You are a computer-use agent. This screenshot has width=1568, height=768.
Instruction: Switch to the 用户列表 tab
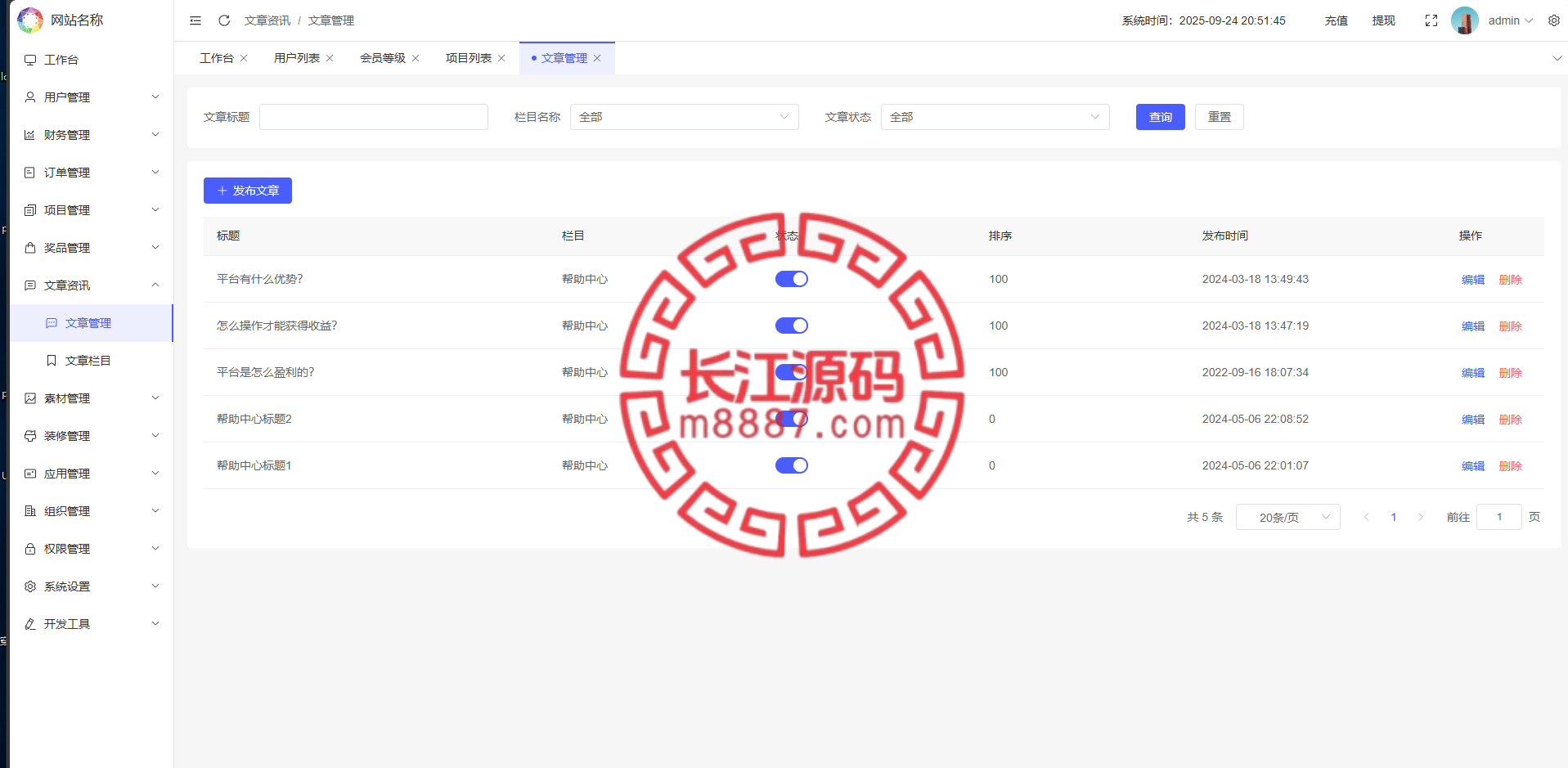(x=297, y=58)
